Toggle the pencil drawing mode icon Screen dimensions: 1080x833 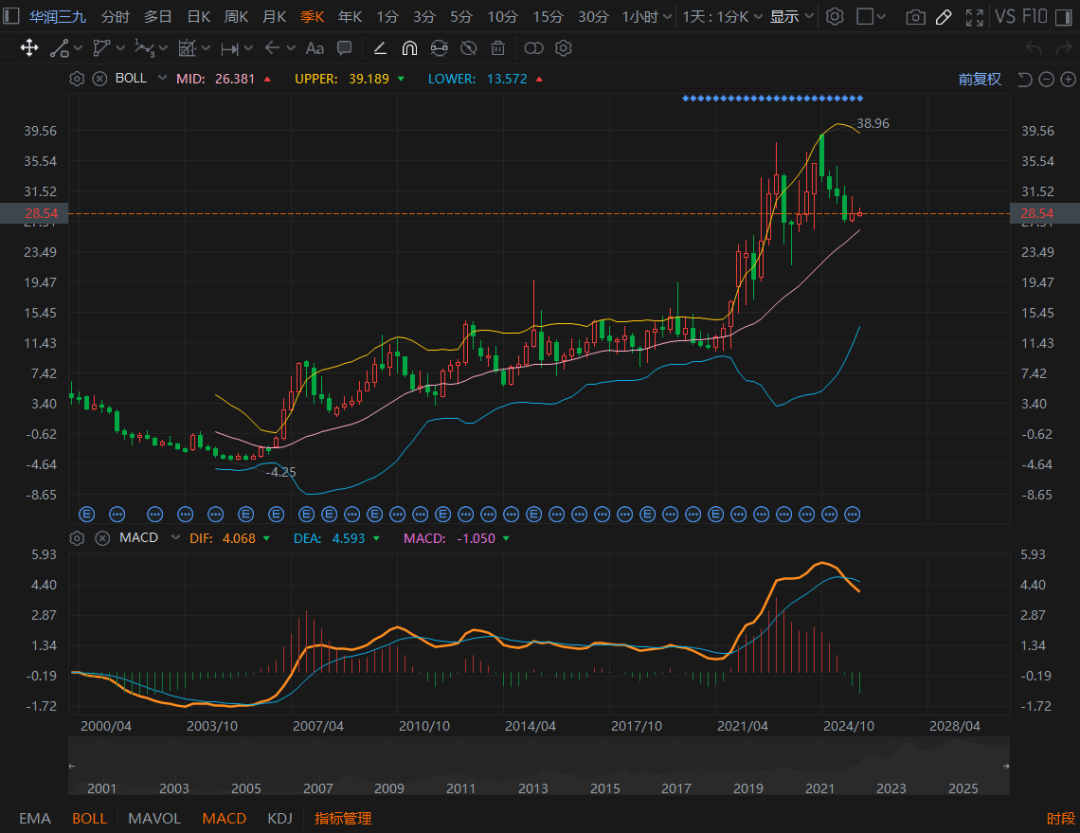click(944, 17)
